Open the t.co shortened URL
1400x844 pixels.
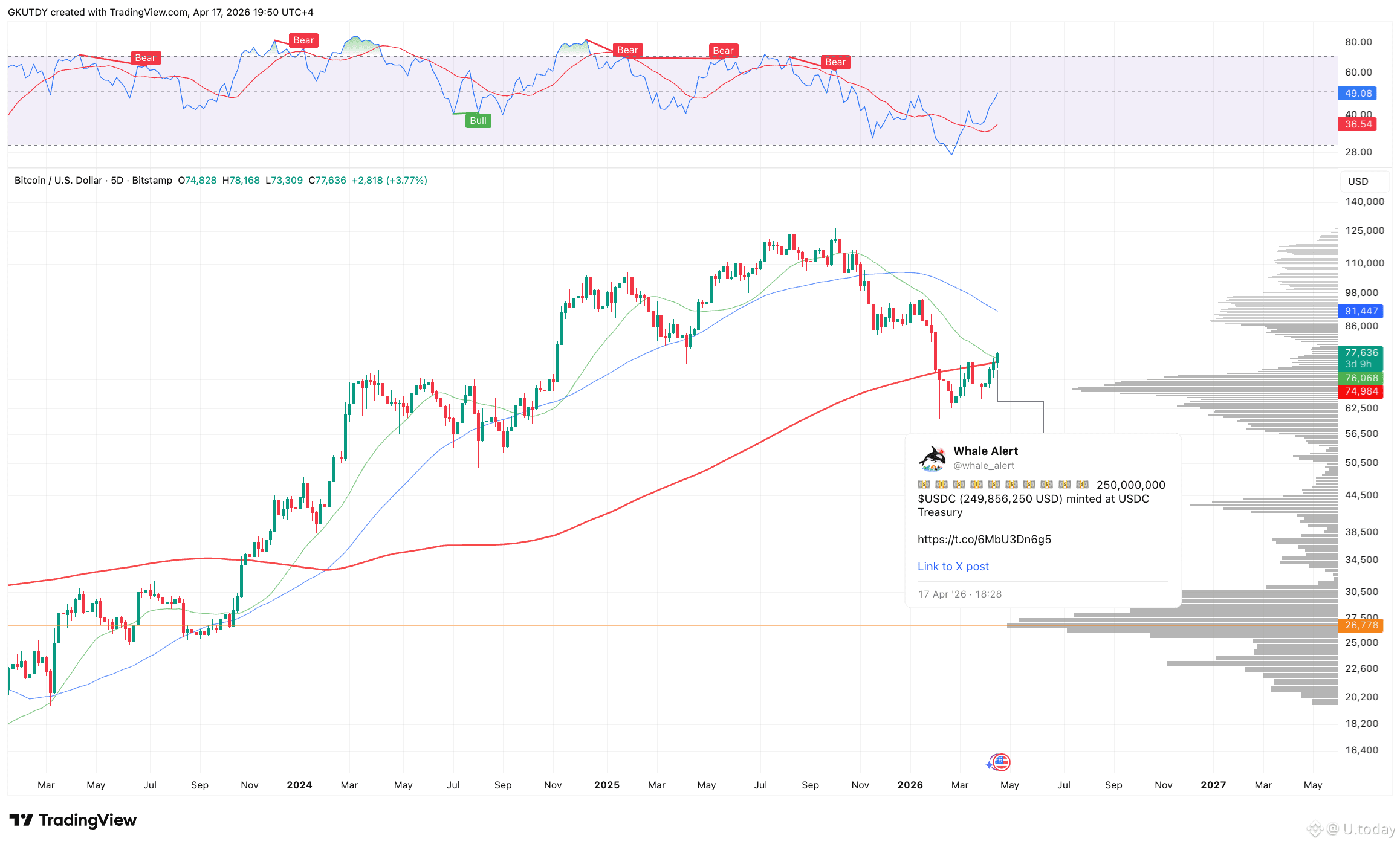(984, 539)
